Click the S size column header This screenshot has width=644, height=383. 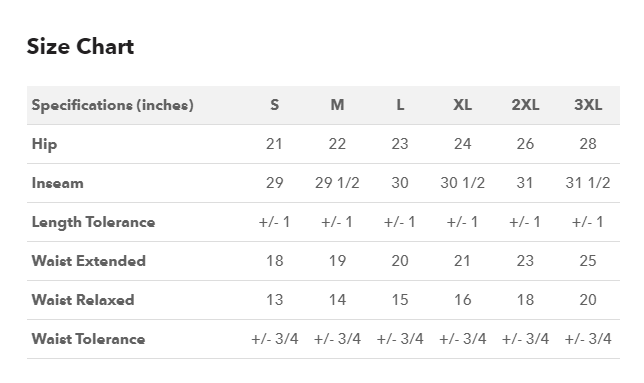pyautogui.click(x=274, y=105)
